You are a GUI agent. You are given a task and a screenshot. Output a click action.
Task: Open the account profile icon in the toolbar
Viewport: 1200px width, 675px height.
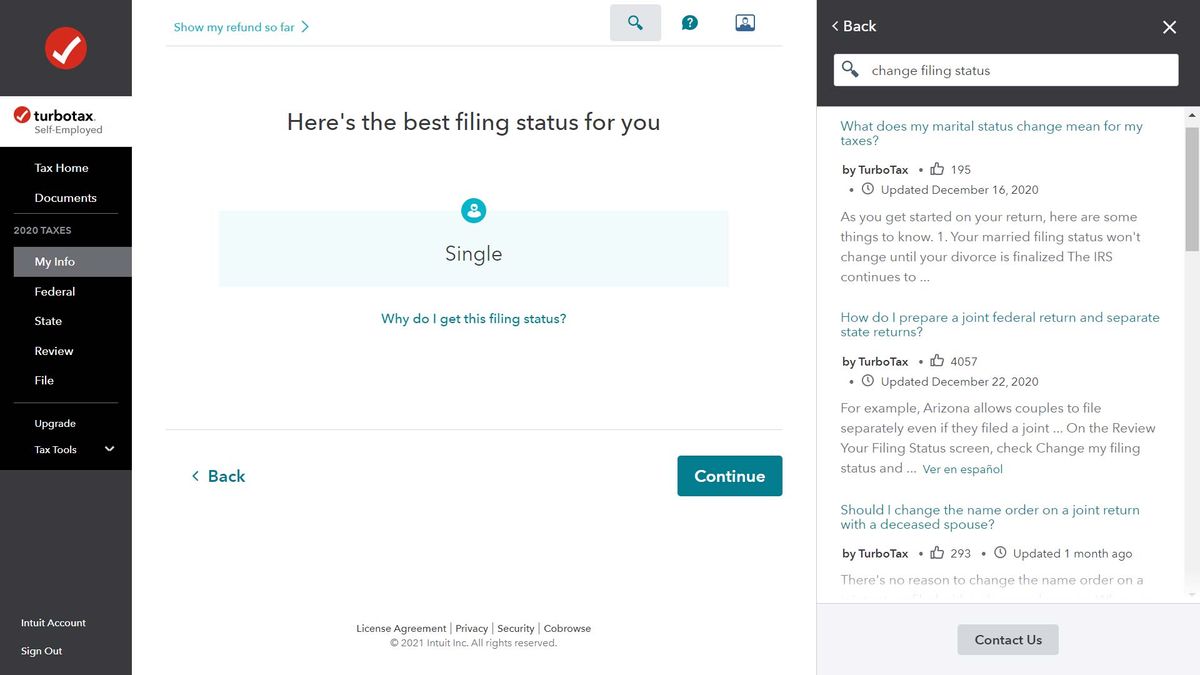pyautogui.click(x=744, y=21)
